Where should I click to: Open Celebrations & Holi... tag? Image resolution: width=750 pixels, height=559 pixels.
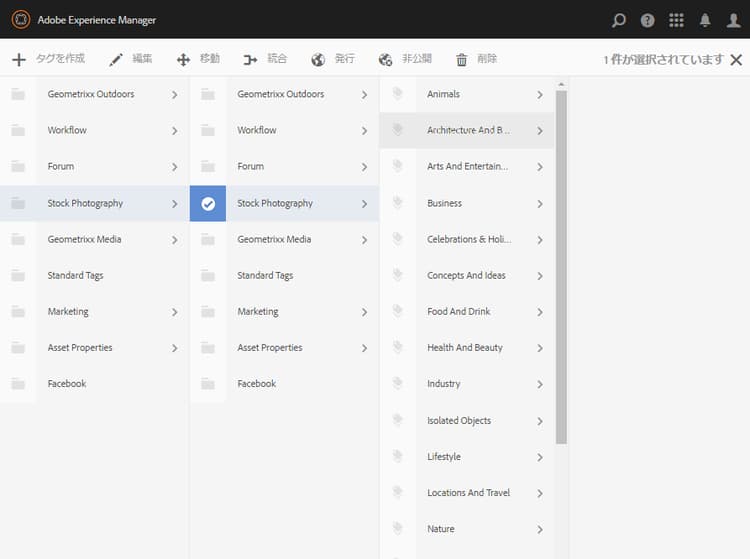point(467,239)
